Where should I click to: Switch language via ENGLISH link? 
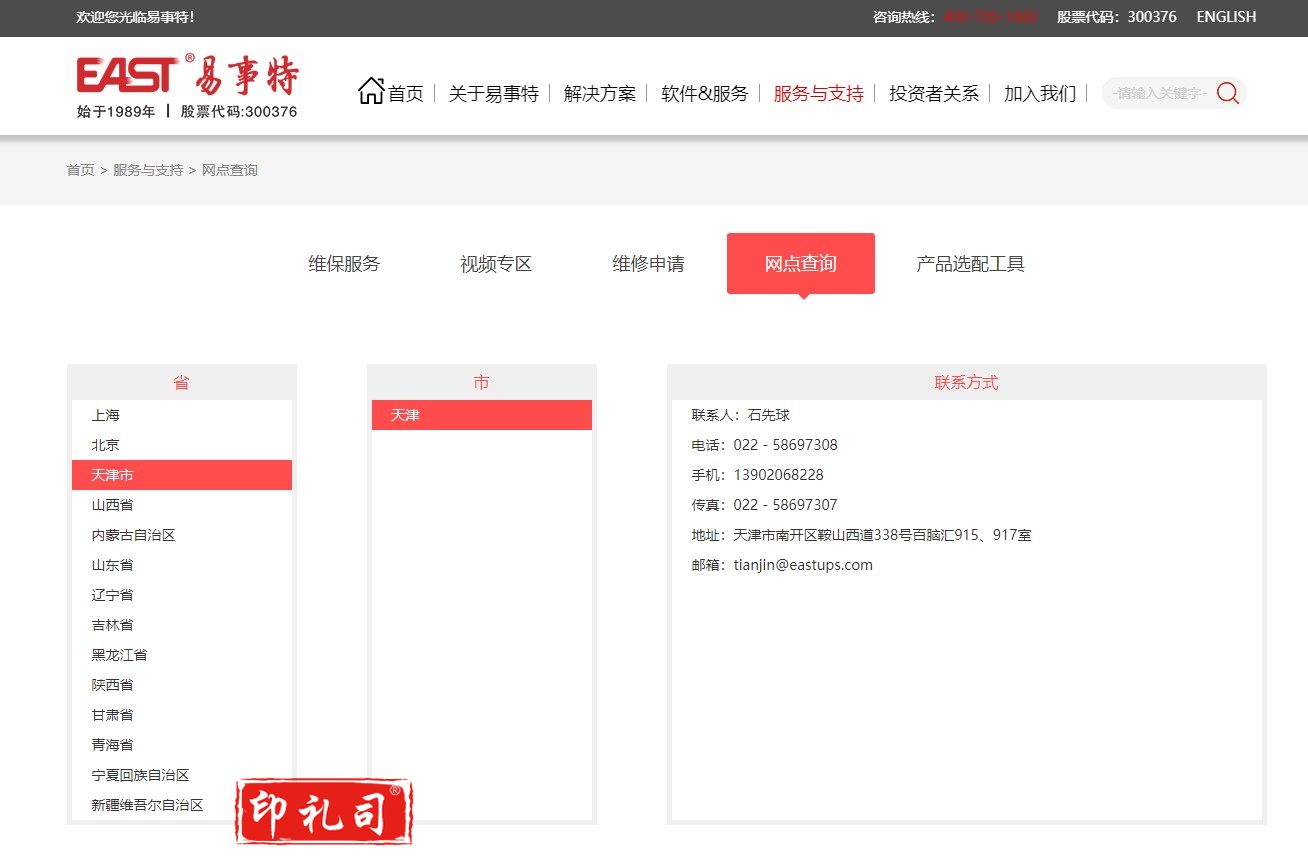(1226, 17)
